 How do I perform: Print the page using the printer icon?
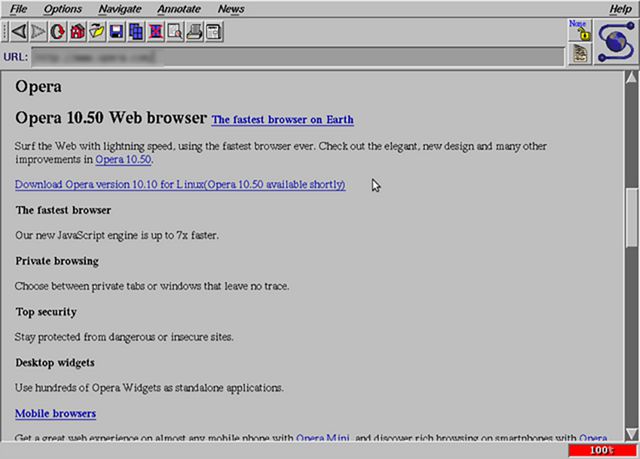coord(195,31)
